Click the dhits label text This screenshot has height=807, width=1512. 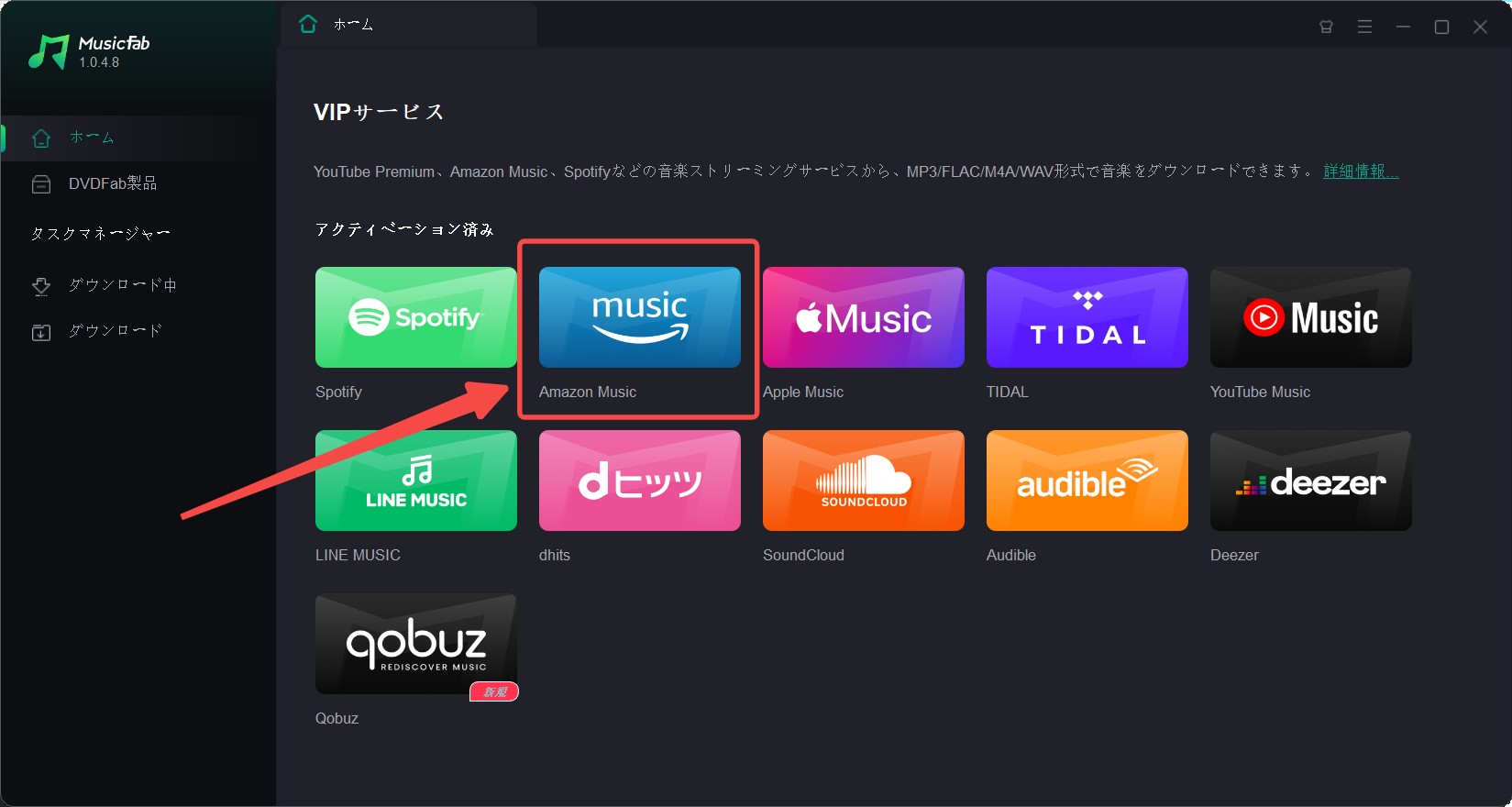click(555, 555)
